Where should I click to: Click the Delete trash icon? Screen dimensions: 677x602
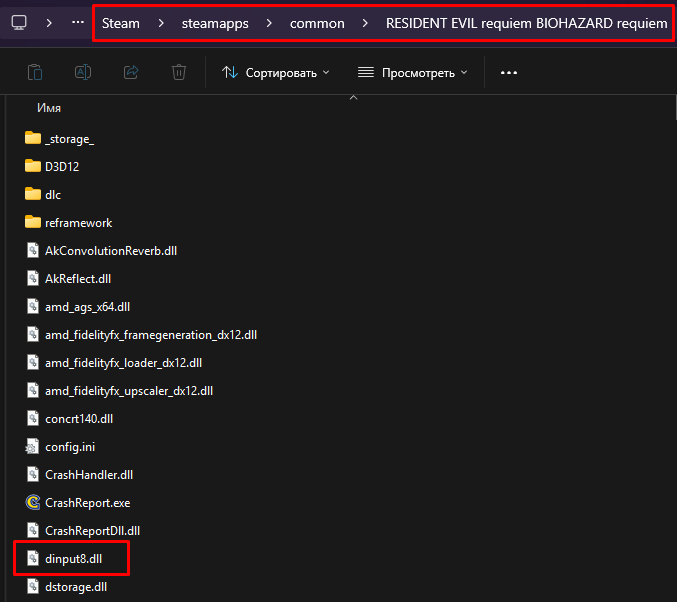[179, 72]
